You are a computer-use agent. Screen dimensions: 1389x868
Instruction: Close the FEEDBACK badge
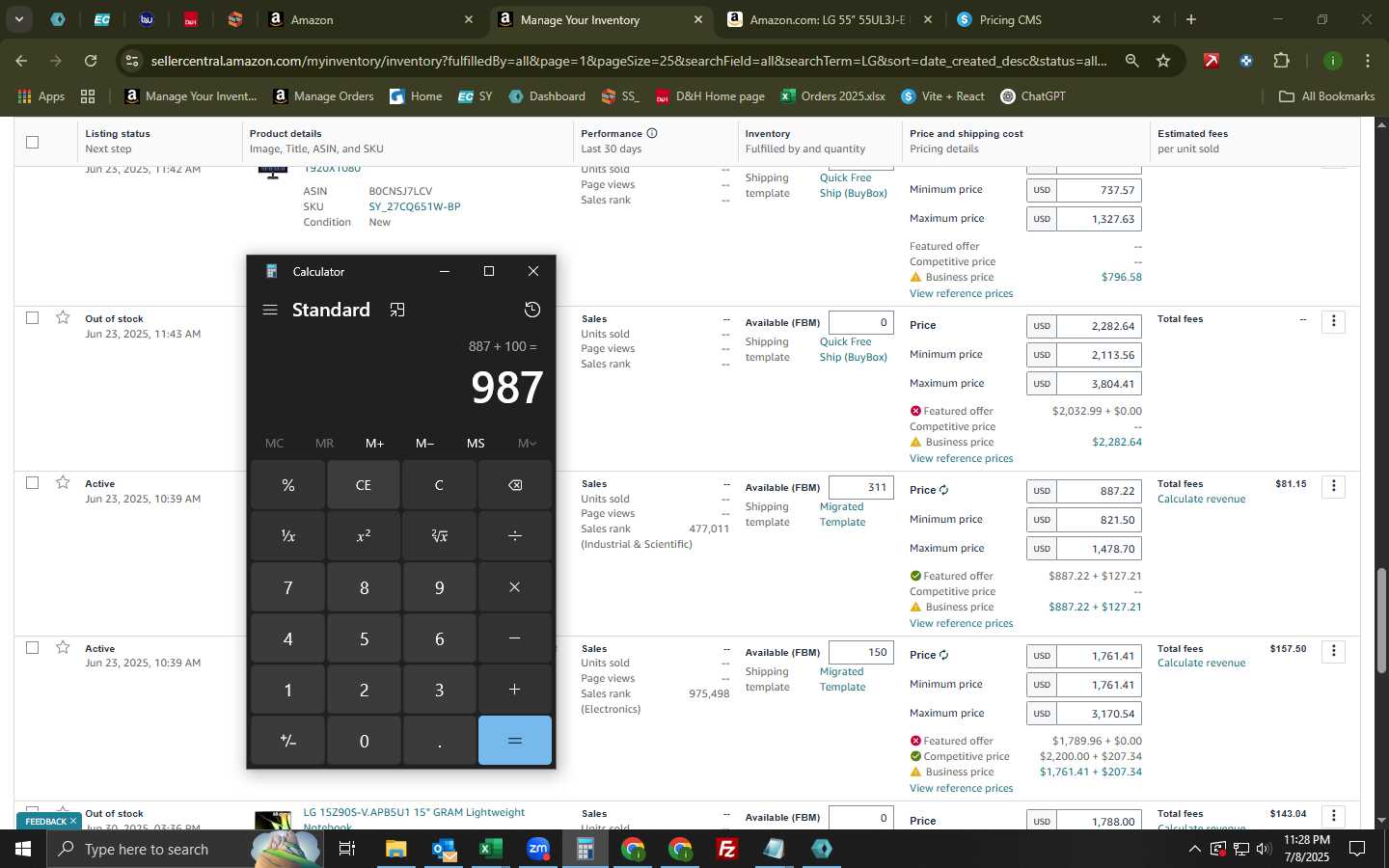click(x=72, y=822)
